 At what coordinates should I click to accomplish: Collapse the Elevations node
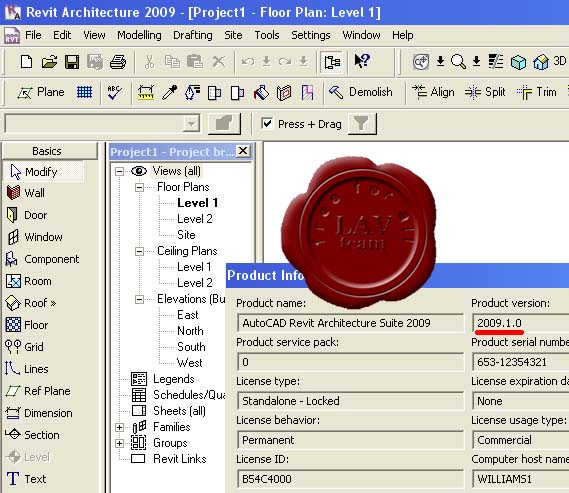(139, 299)
